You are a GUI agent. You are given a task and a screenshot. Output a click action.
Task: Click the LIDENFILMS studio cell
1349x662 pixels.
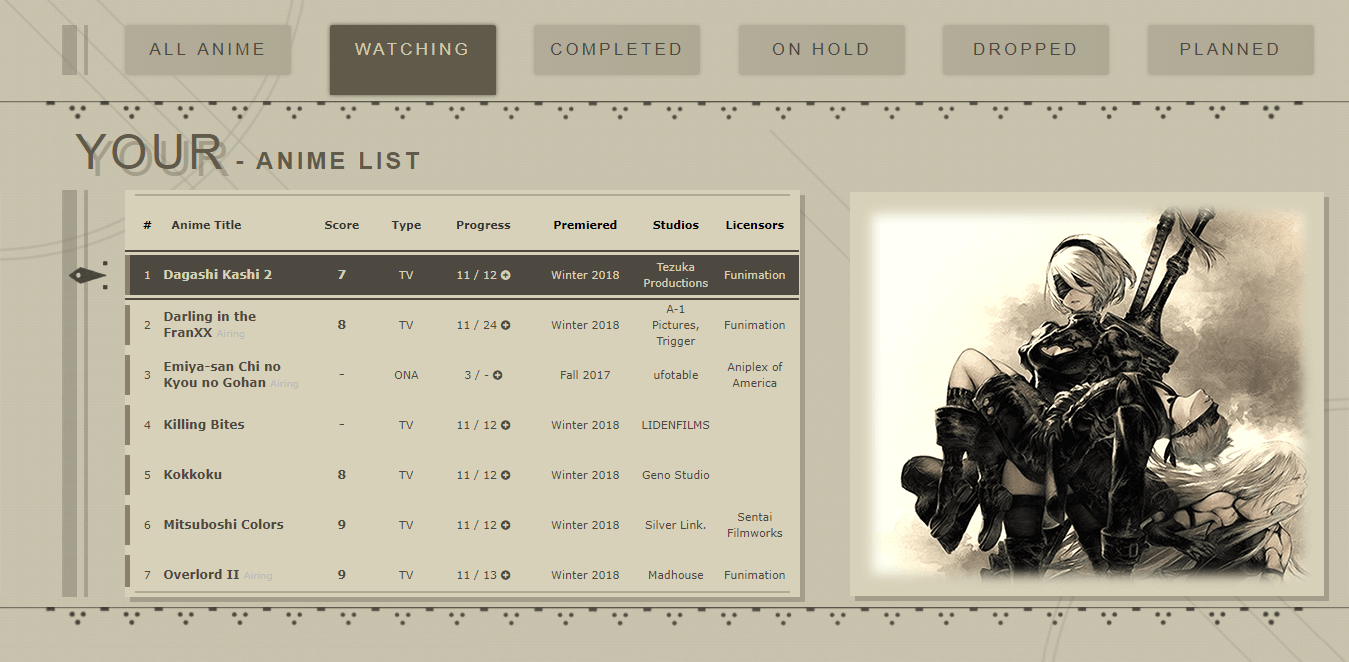tap(676, 425)
